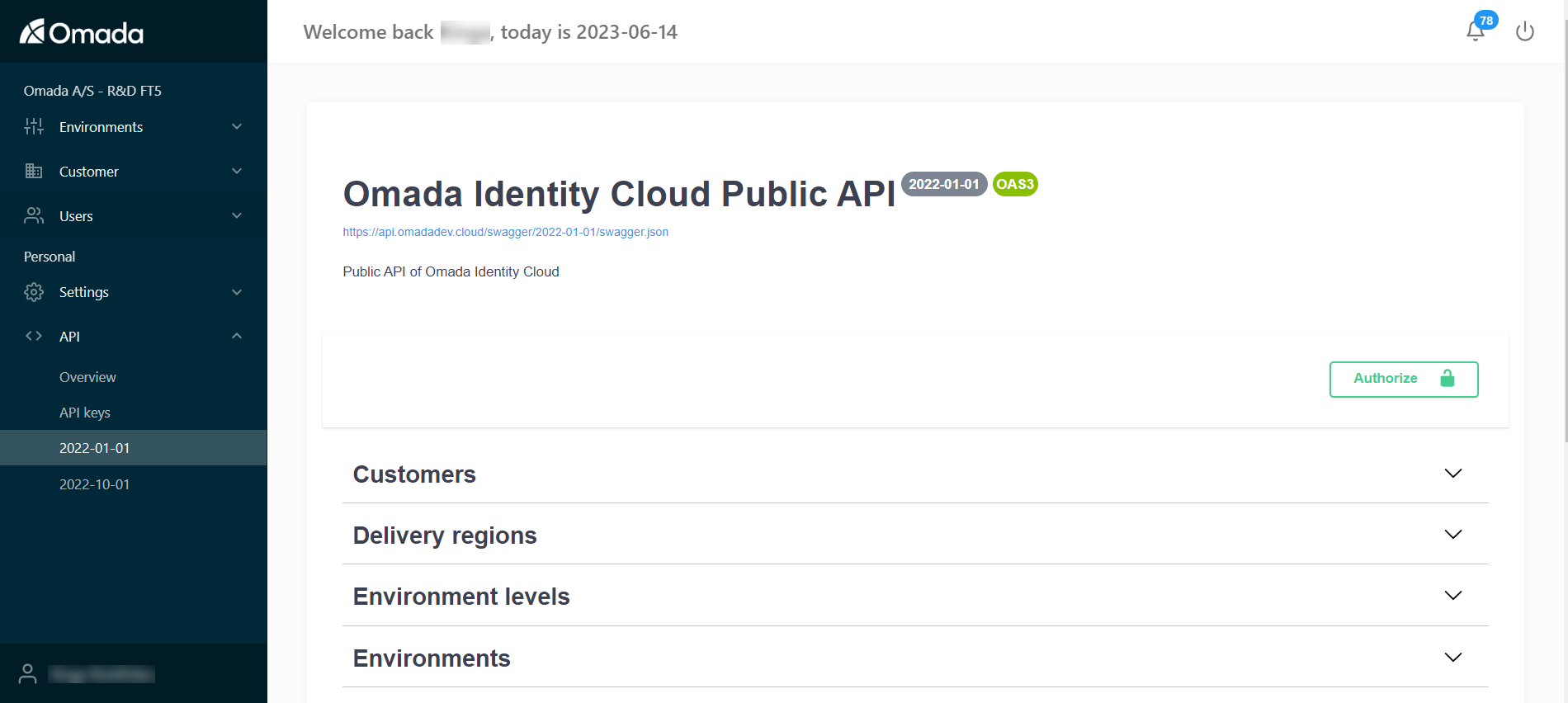The image size is (1568, 703).
Task: Expand the Customer sidebar menu chevron
Action: pyautogui.click(x=237, y=171)
